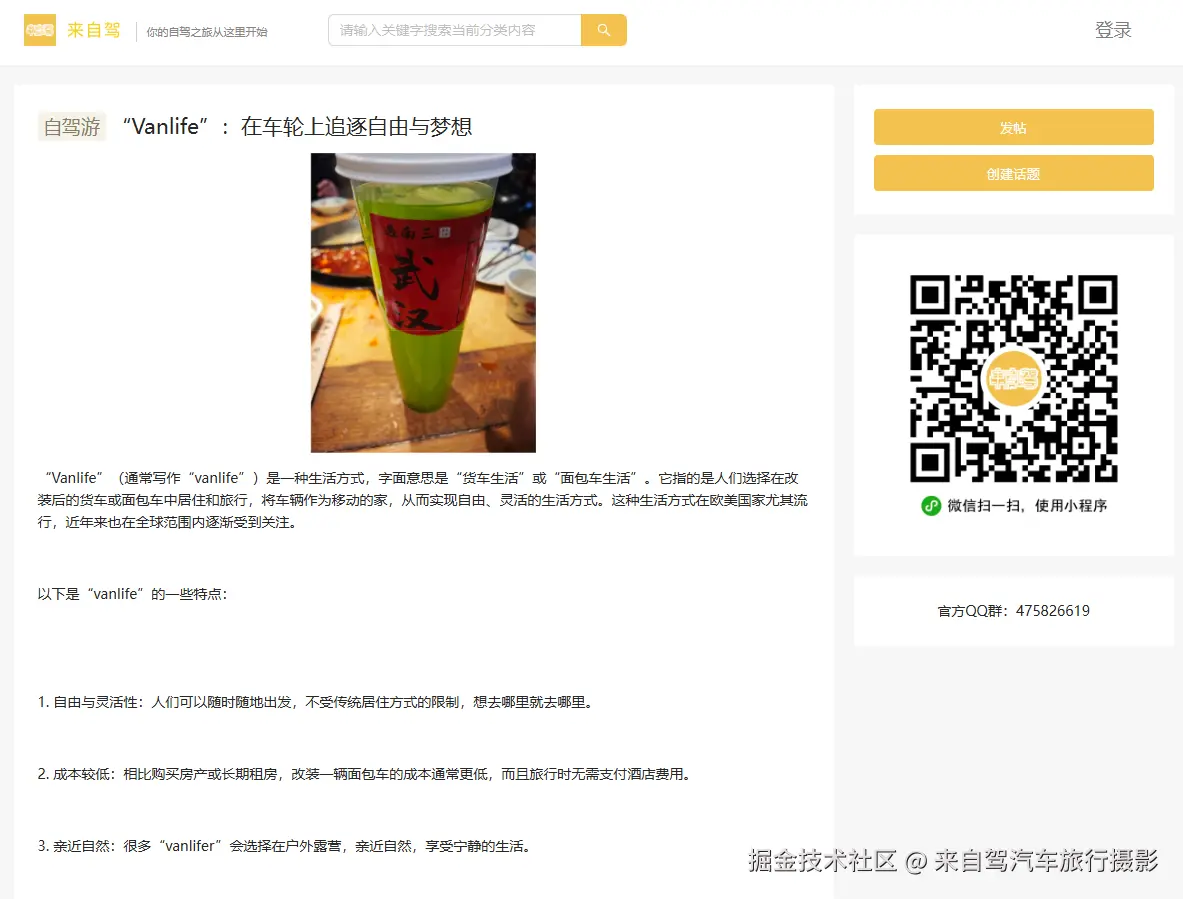Click the yellow search magnifier icon
Viewport: 1183px width, 899px height.
click(x=603, y=30)
